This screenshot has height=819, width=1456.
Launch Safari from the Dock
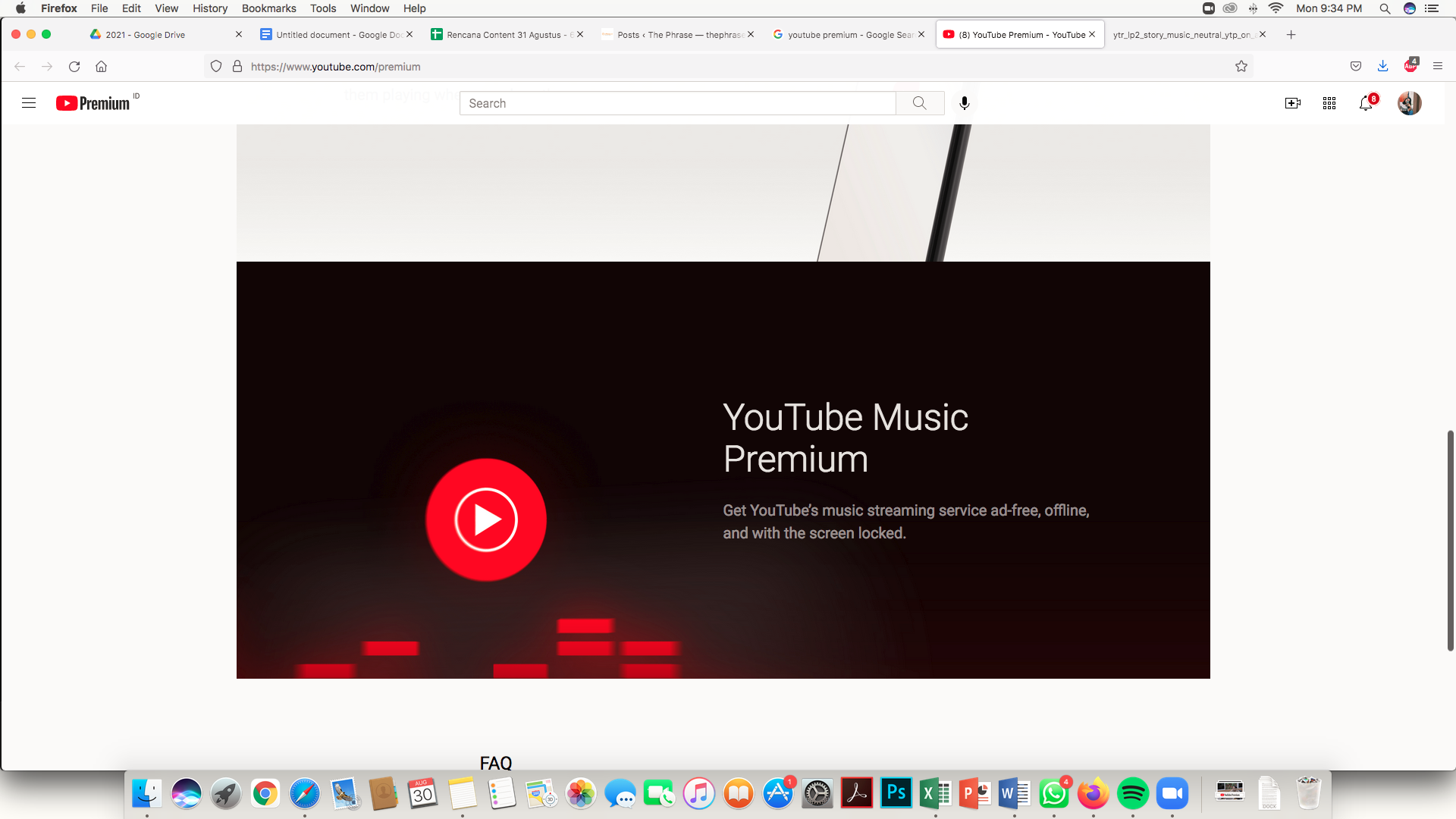point(304,793)
